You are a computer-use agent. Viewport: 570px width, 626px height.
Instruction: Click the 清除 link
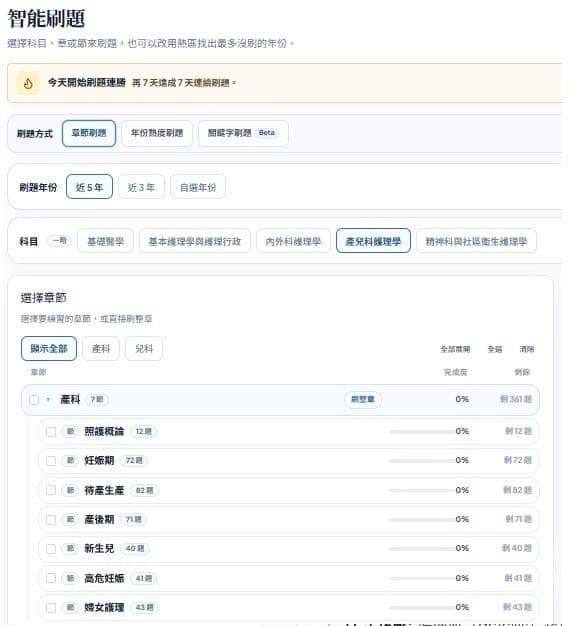pyautogui.click(x=526, y=349)
